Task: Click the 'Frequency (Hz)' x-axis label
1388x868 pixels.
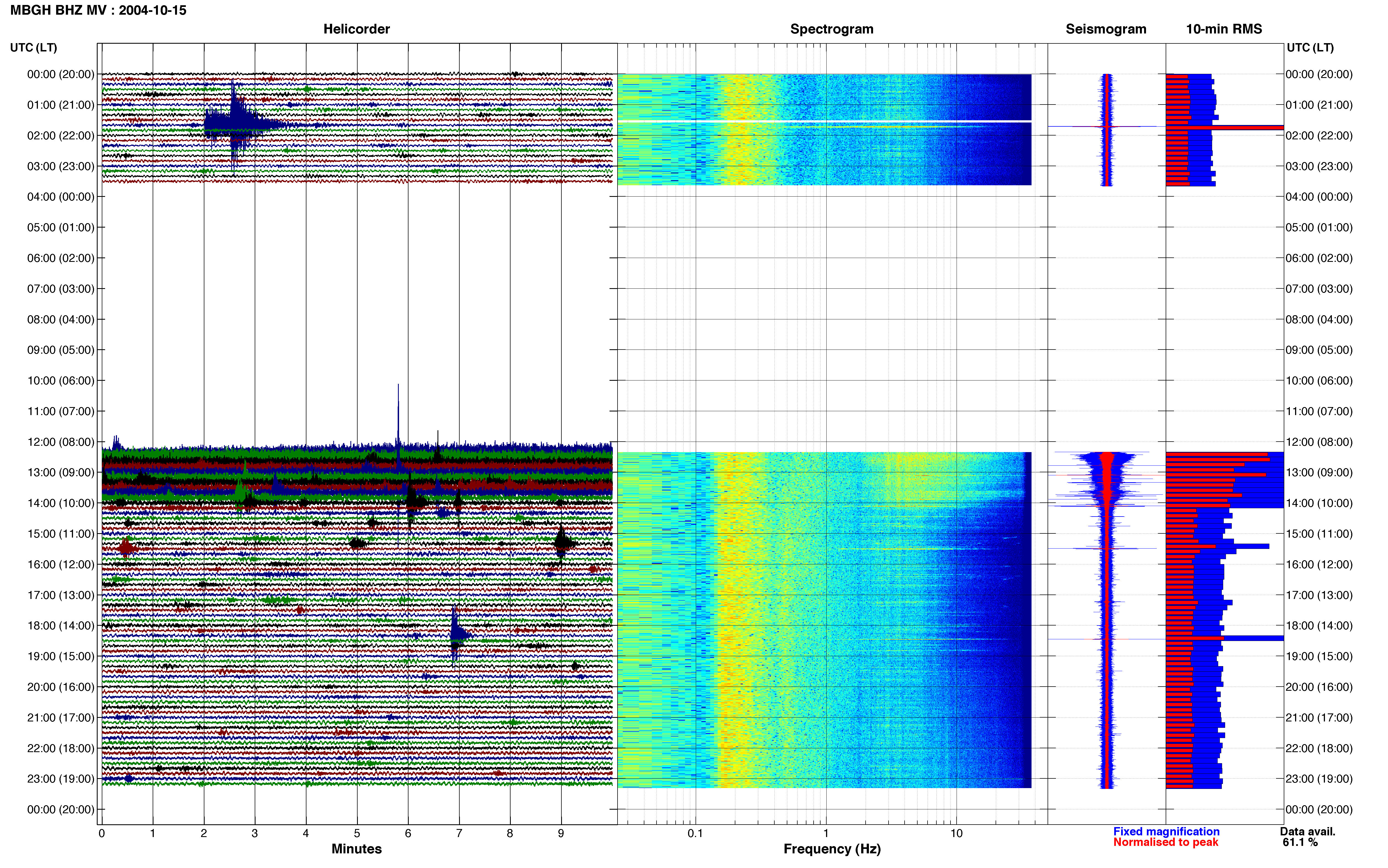Action: coord(832,849)
